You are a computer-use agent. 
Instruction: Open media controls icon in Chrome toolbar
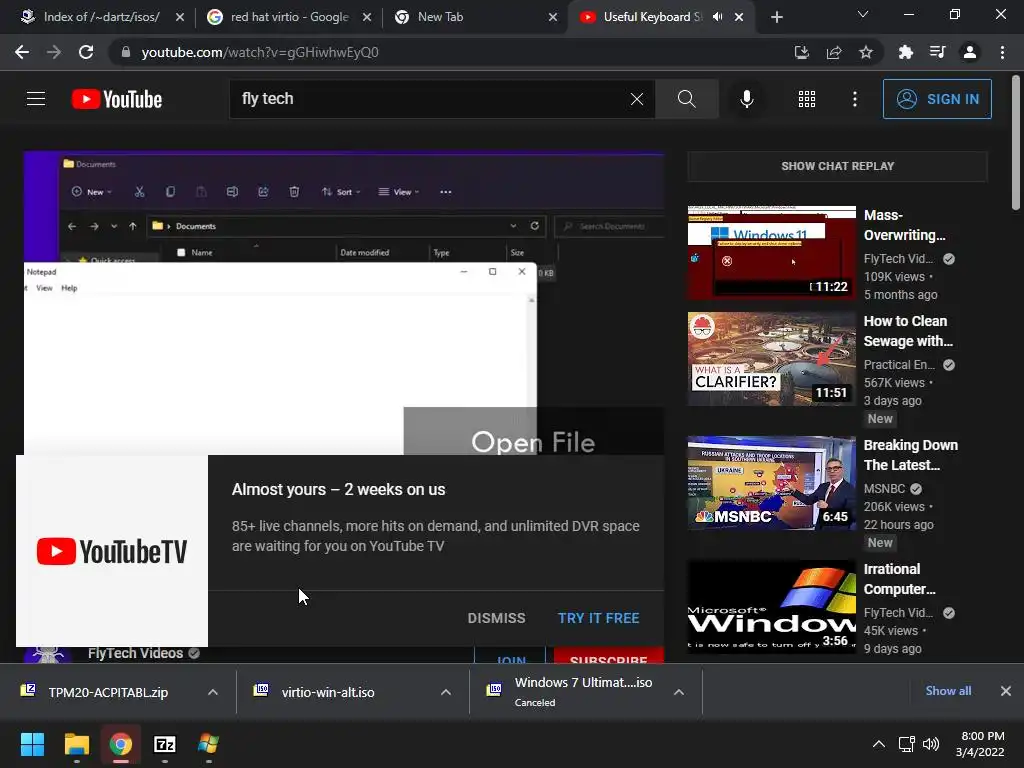point(937,52)
